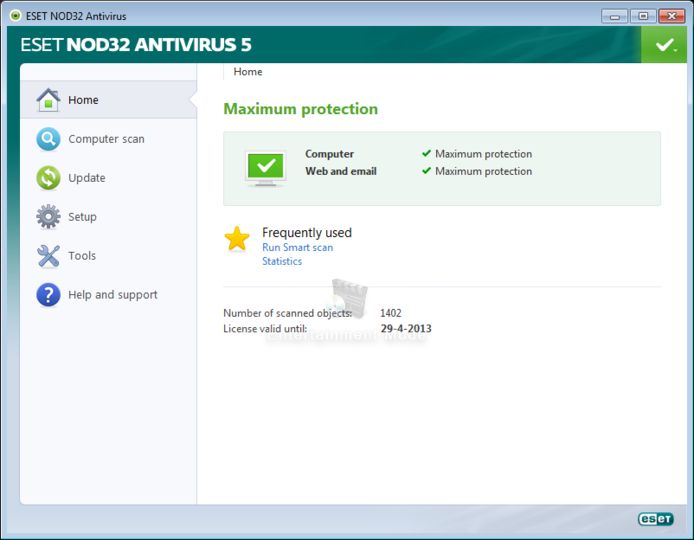
Task: Click the license date 29-4-2013
Action: pyautogui.click(x=406, y=328)
